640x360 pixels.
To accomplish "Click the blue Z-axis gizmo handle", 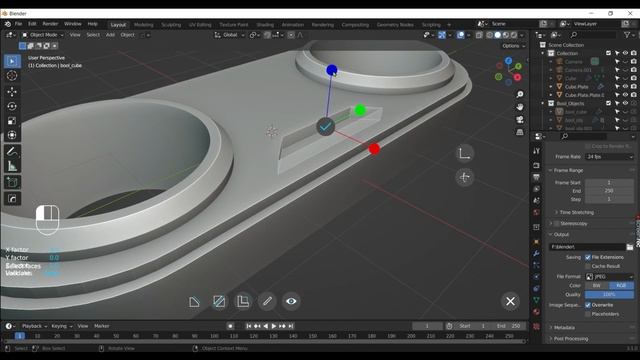I will pos(331,70).
